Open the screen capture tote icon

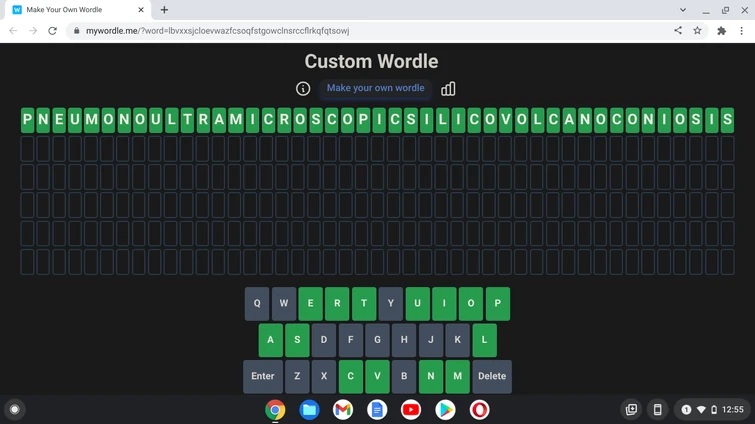click(631, 410)
